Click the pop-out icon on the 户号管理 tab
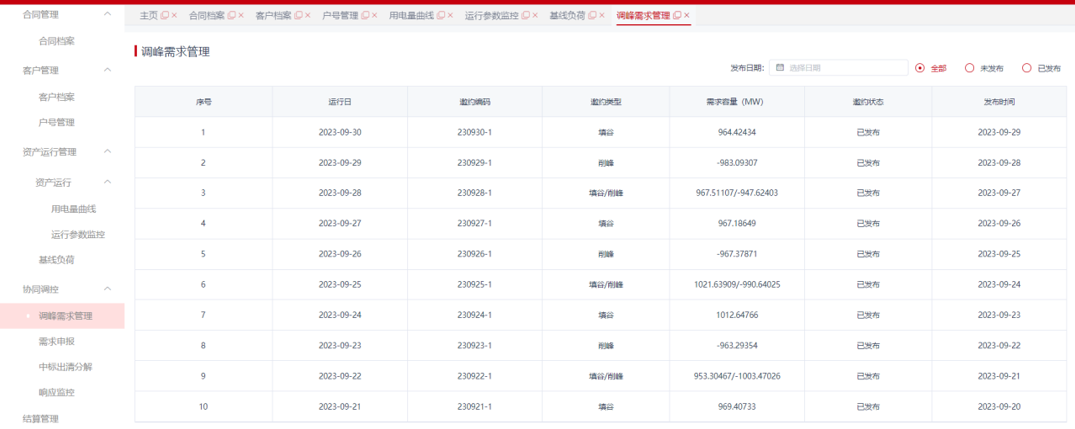This screenshot has width=1075, height=429. (365, 15)
